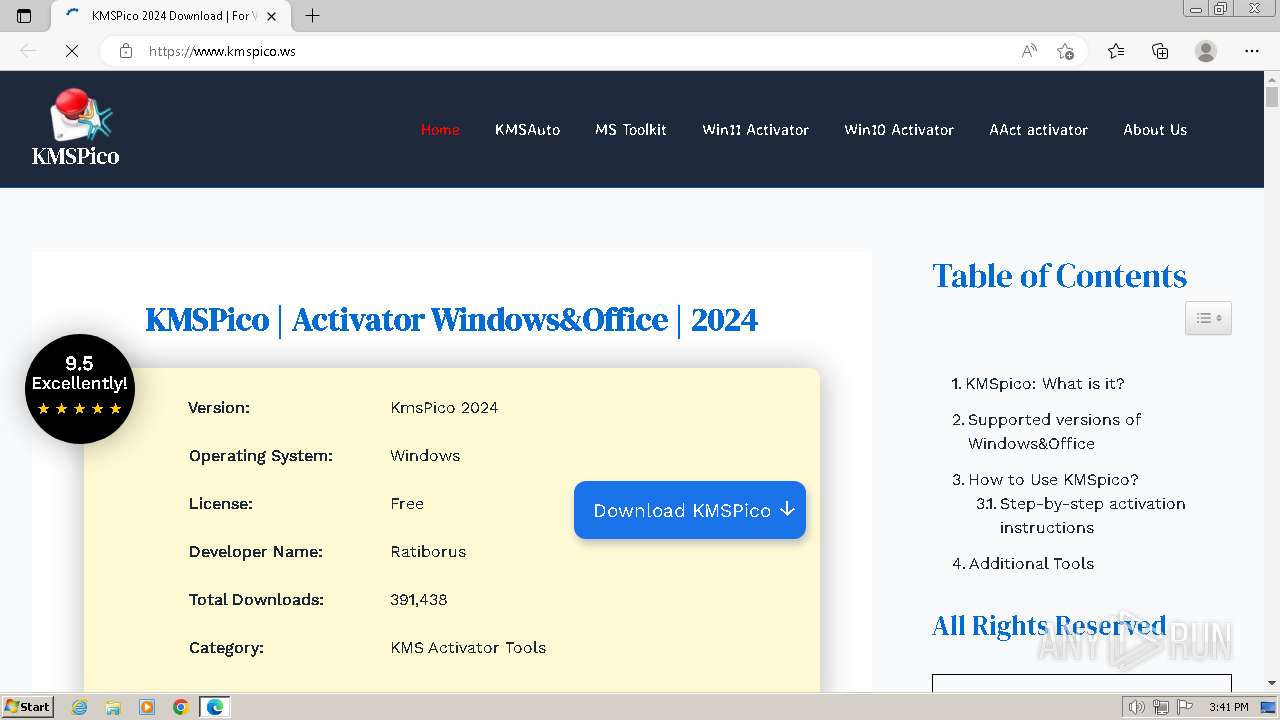Click the 9.5 Excellently rating badge
The image size is (1280, 720).
[x=80, y=389]
